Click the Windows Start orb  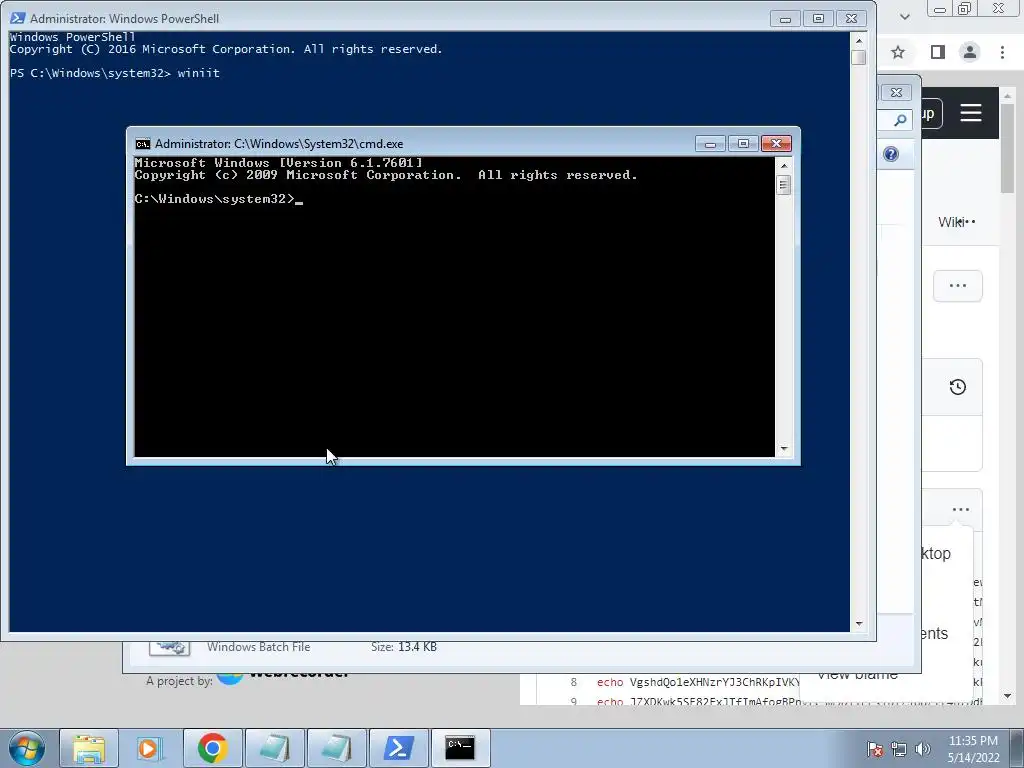[27, 748]
